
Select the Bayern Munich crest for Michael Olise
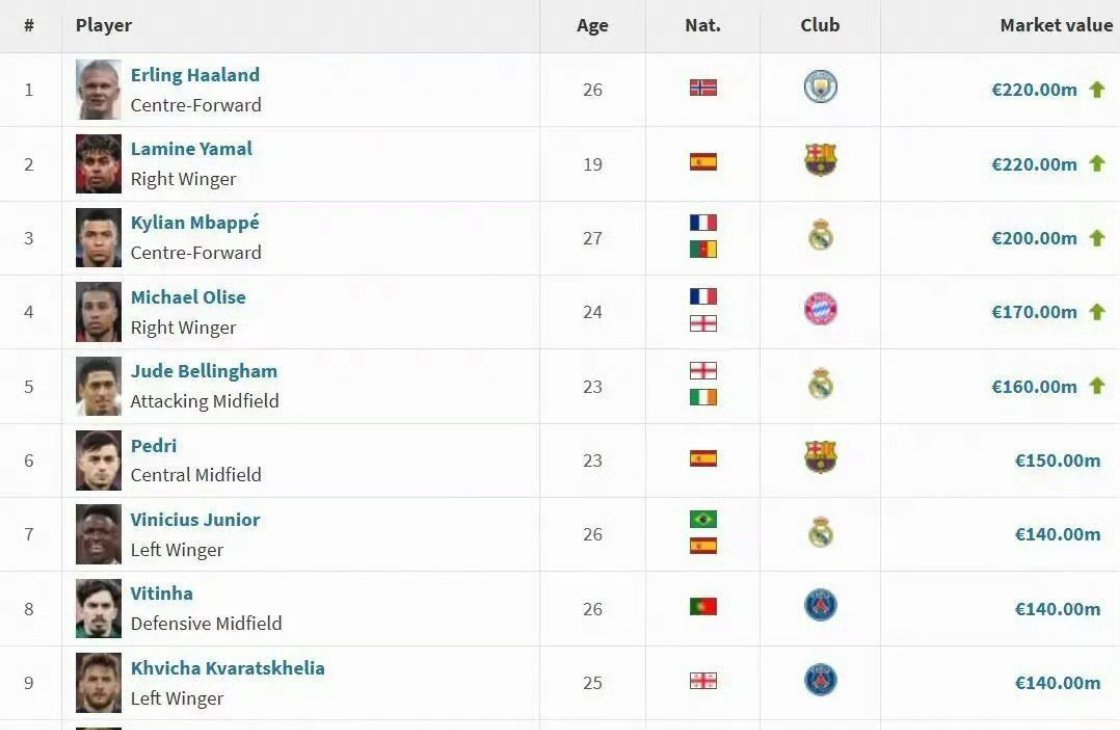click(x=820, y=309)
